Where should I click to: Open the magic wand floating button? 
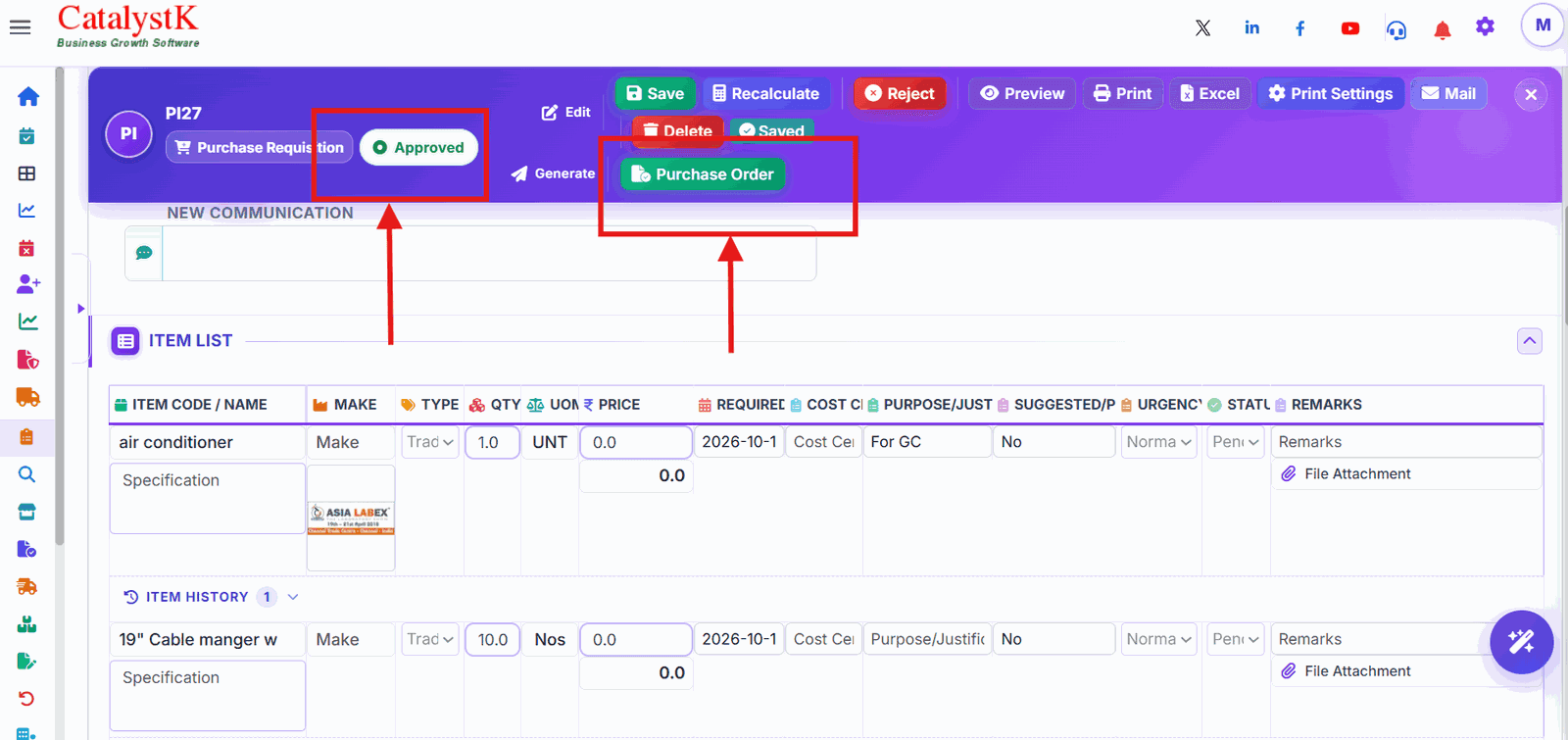(x=1521, y=642)
